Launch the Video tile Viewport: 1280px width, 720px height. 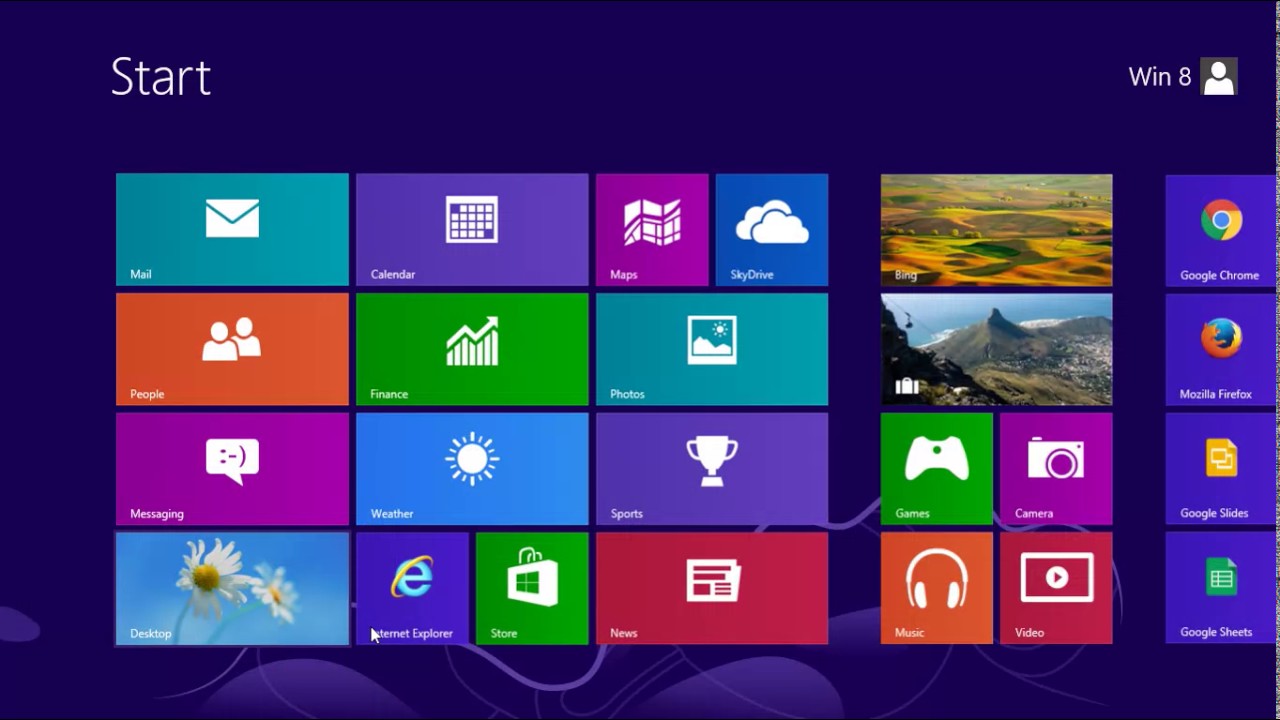coord(1056,589)
